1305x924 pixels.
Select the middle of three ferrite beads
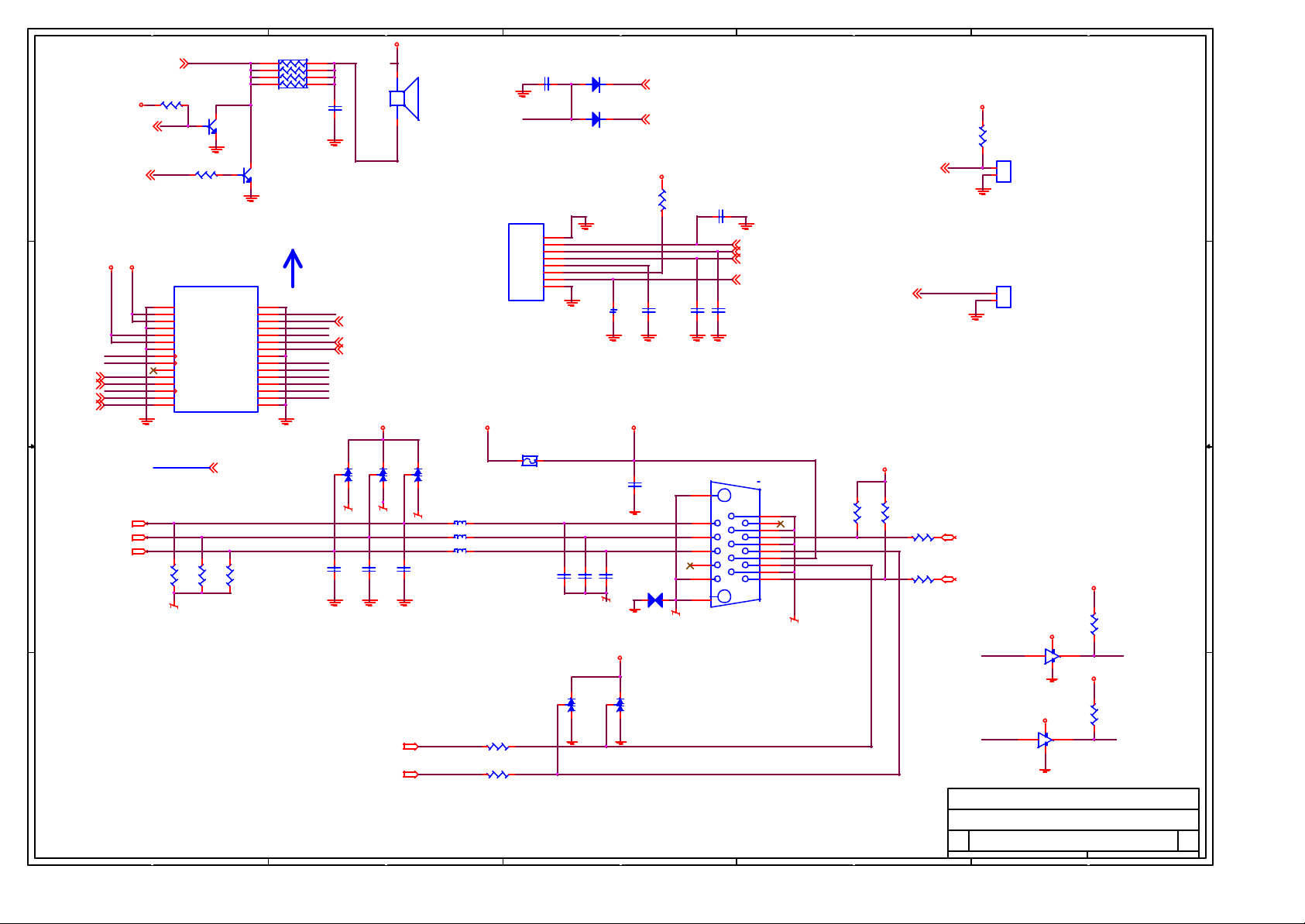click(460, 538)
